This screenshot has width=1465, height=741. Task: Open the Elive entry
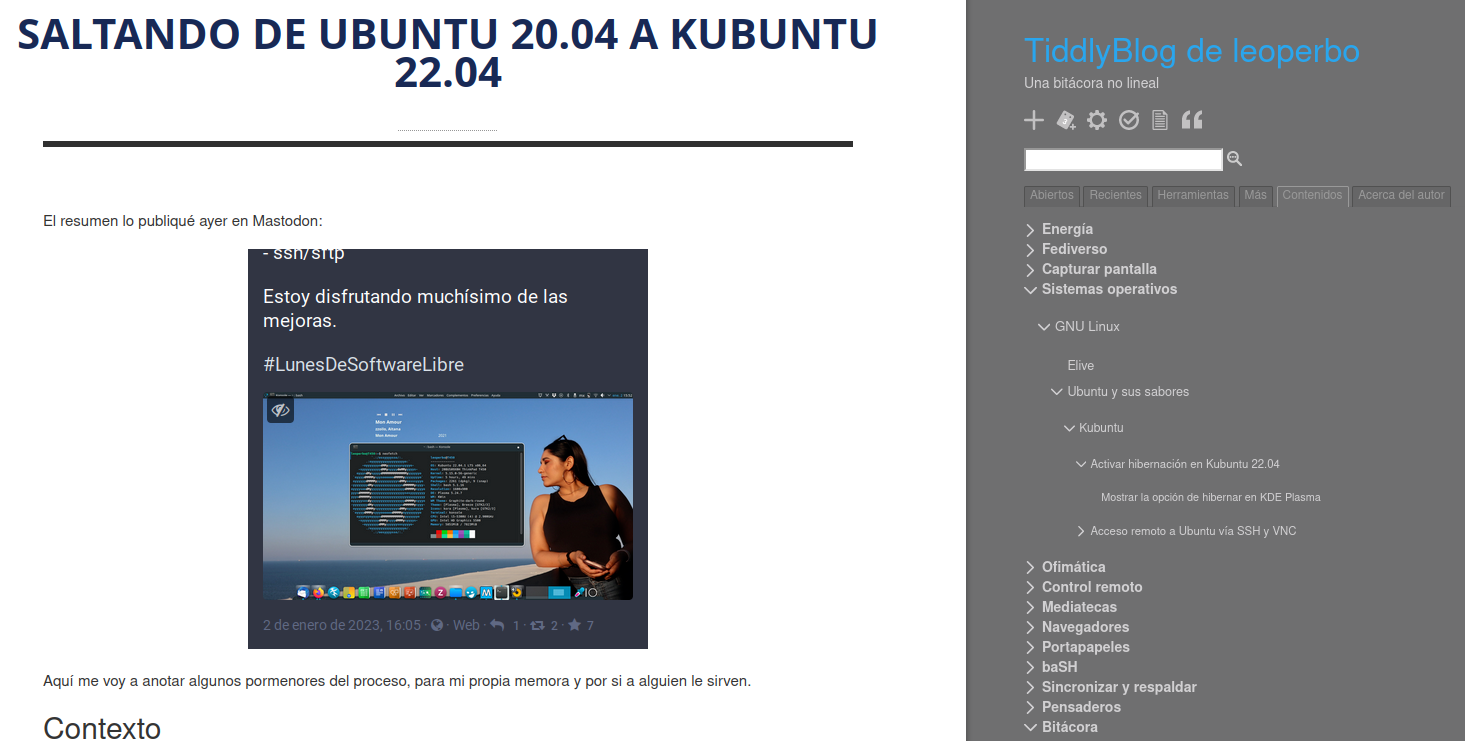pos(1080,366)
